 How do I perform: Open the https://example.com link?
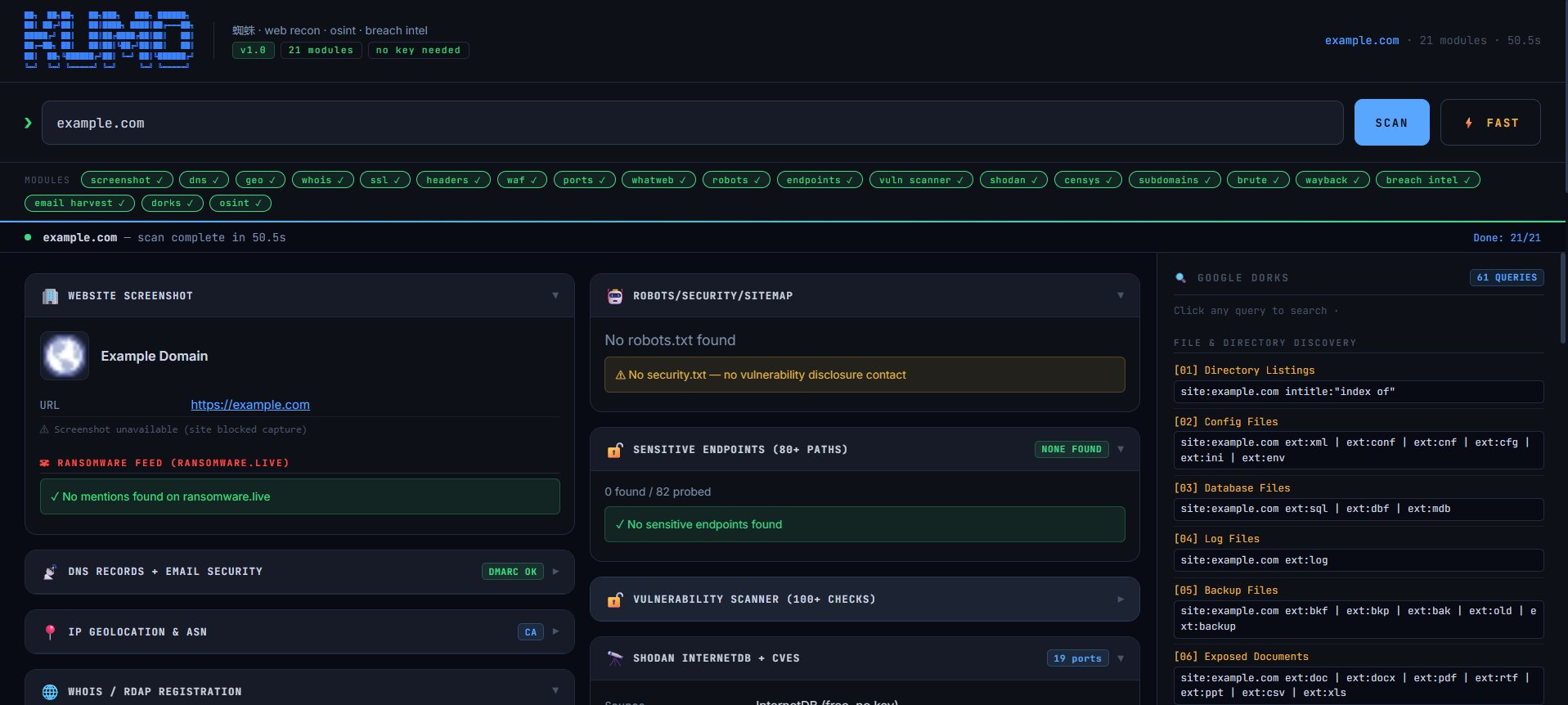pos(250,405)
